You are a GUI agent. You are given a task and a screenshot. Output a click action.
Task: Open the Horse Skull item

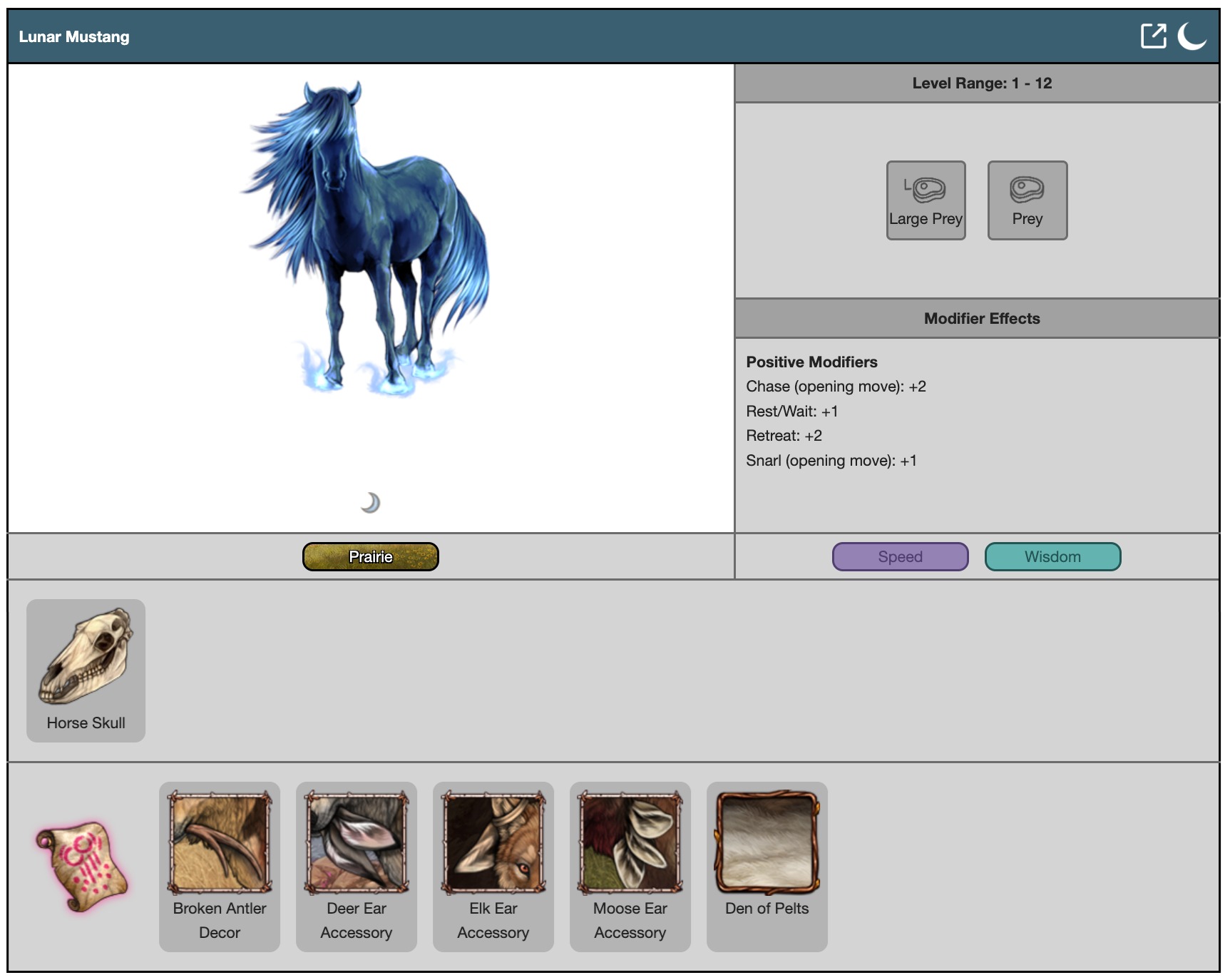(86, 670)
